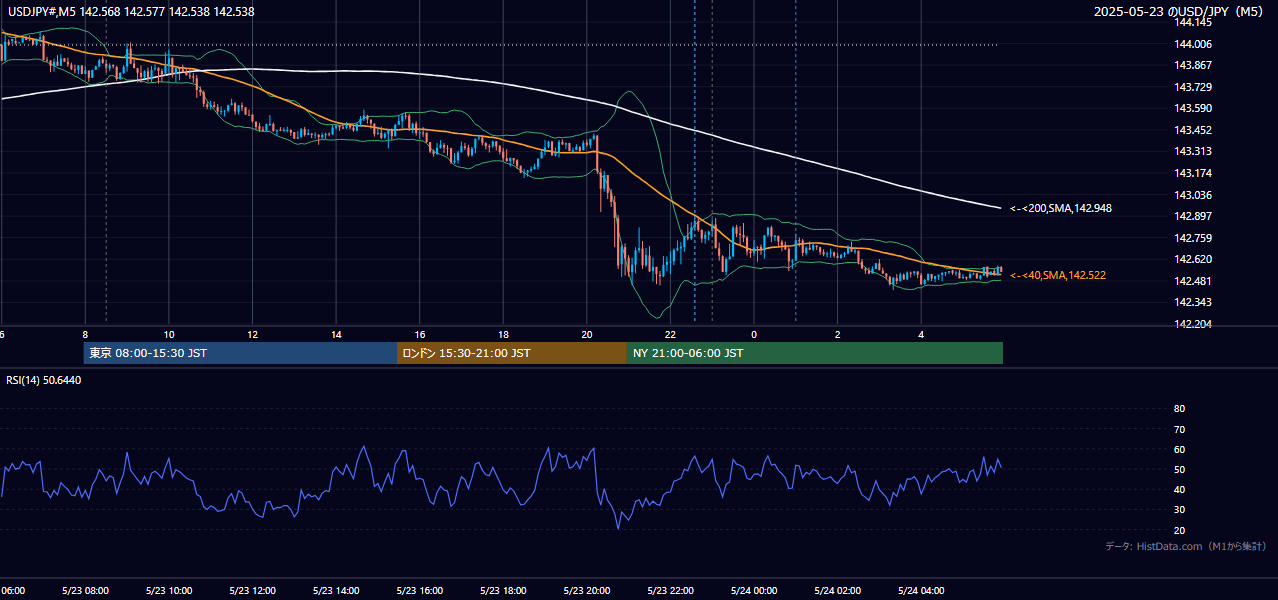The height and width of the screenshot is (600, 1278).
Task: Click the Tokyo 08:00-15:30 JST session bar
Action: click(x=240, y=353)
